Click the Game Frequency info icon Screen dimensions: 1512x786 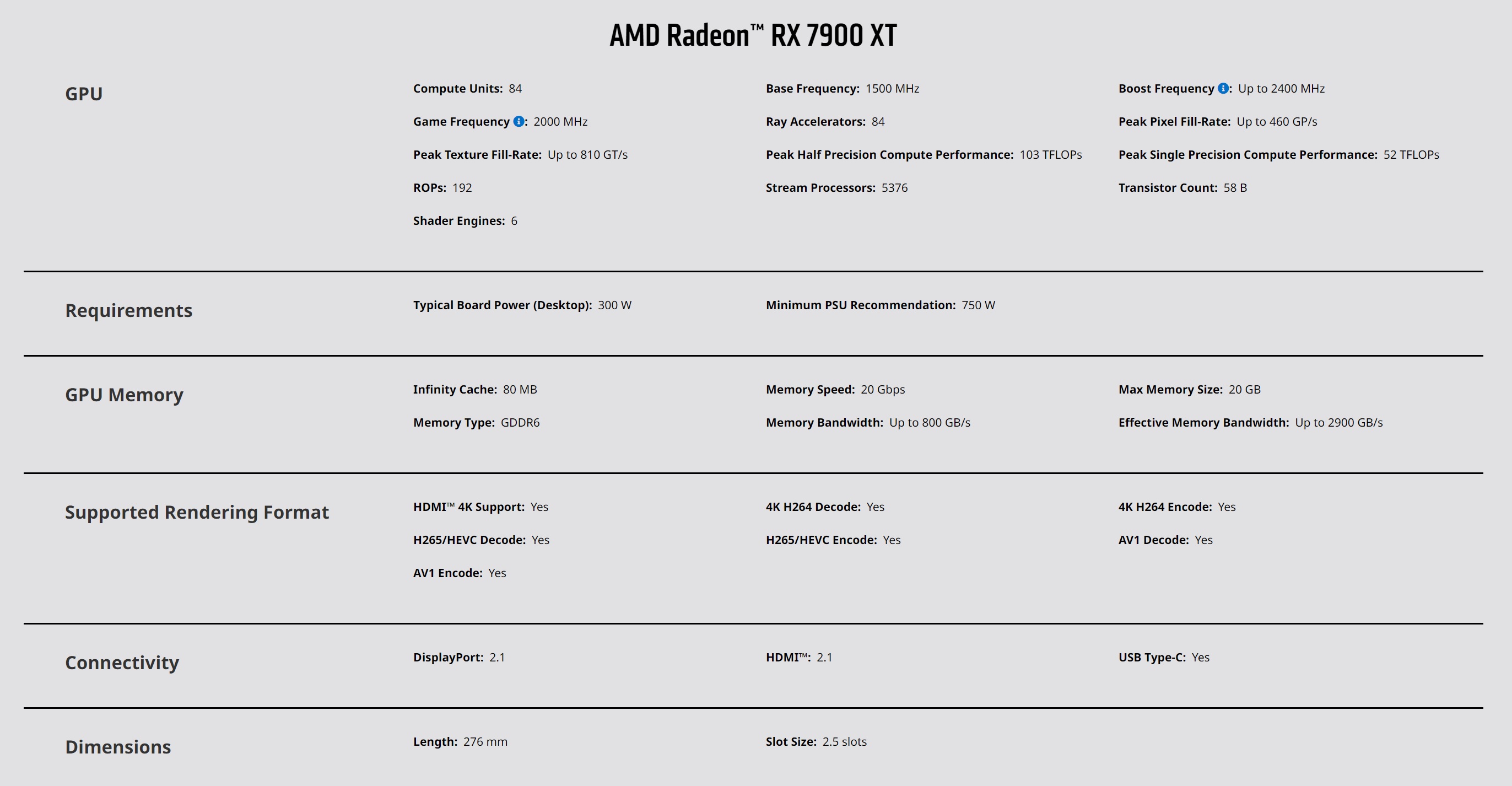coord(519,121)
